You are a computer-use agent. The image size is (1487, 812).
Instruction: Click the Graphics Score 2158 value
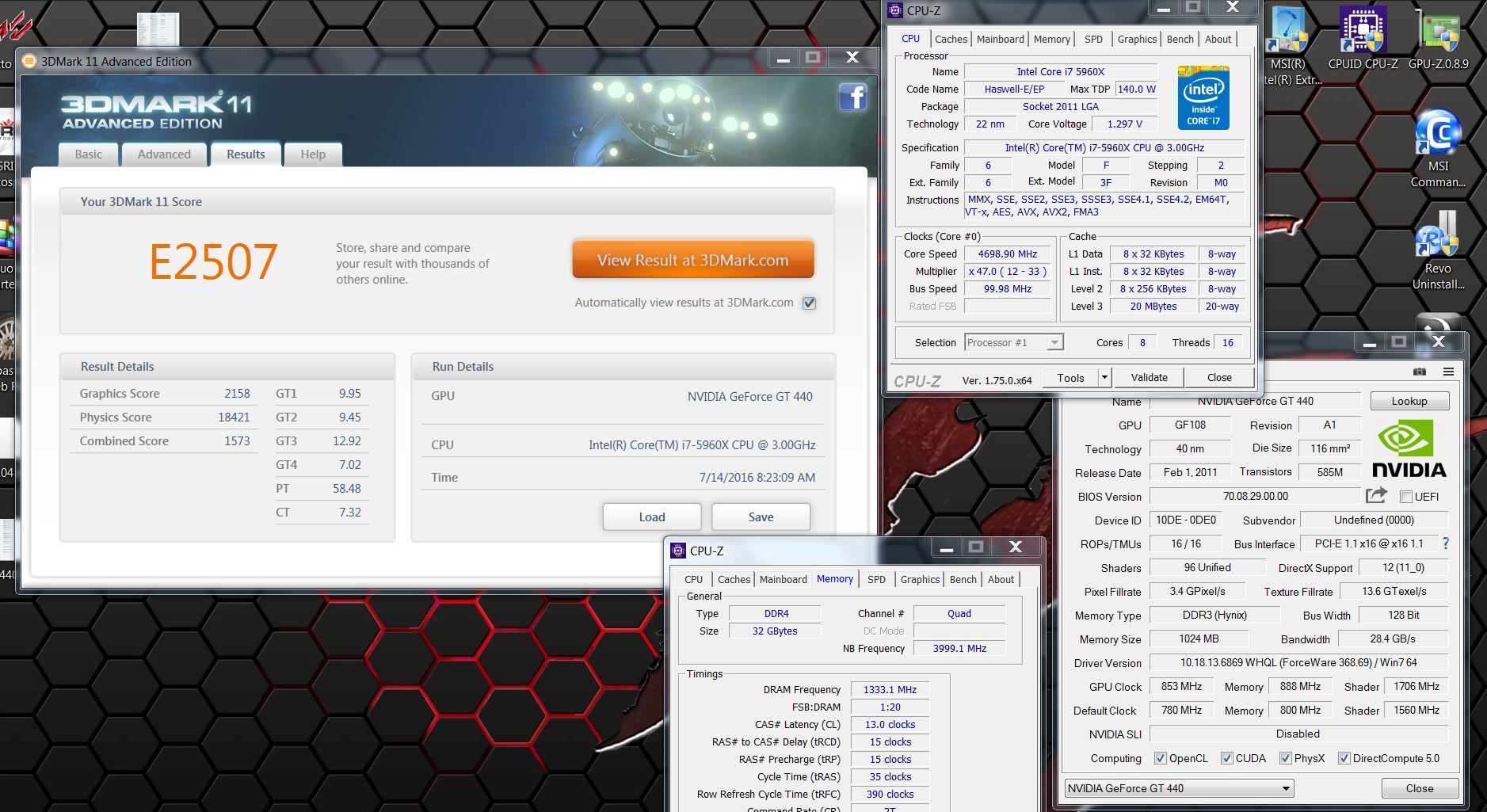tap(237, 394)
